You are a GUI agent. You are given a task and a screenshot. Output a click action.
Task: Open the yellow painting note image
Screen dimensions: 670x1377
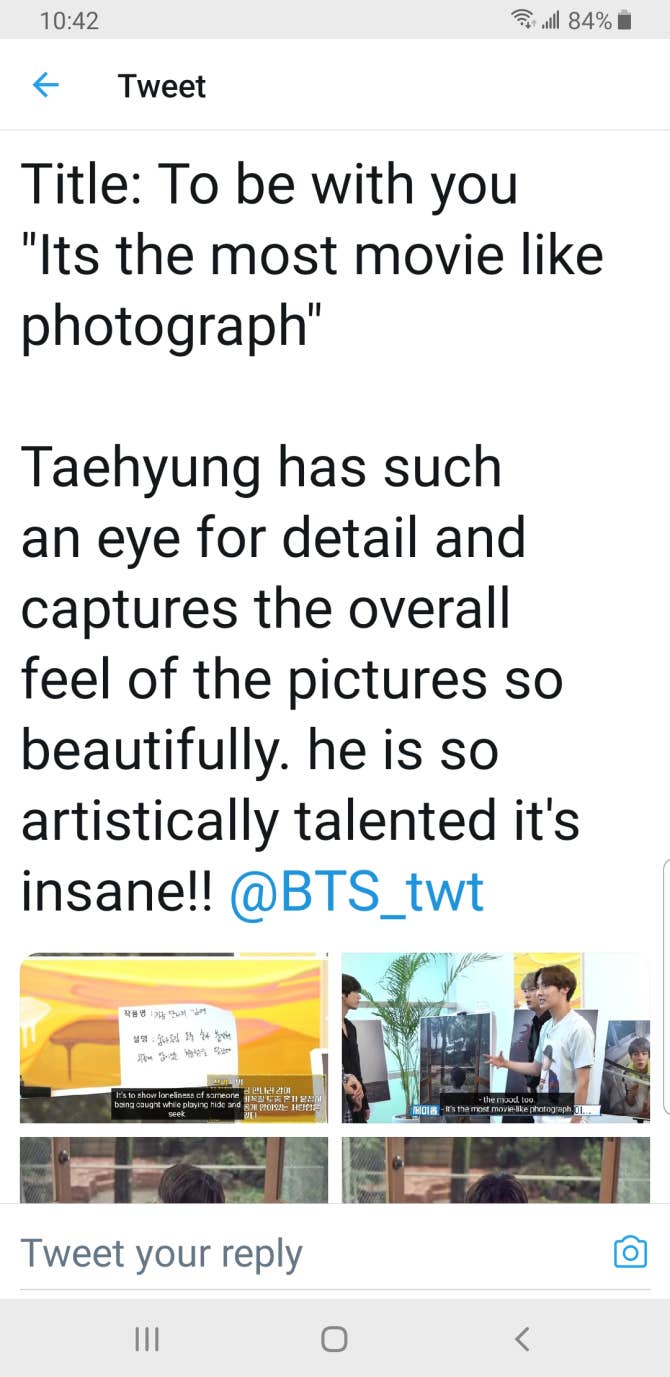(x=174, y=1037)
